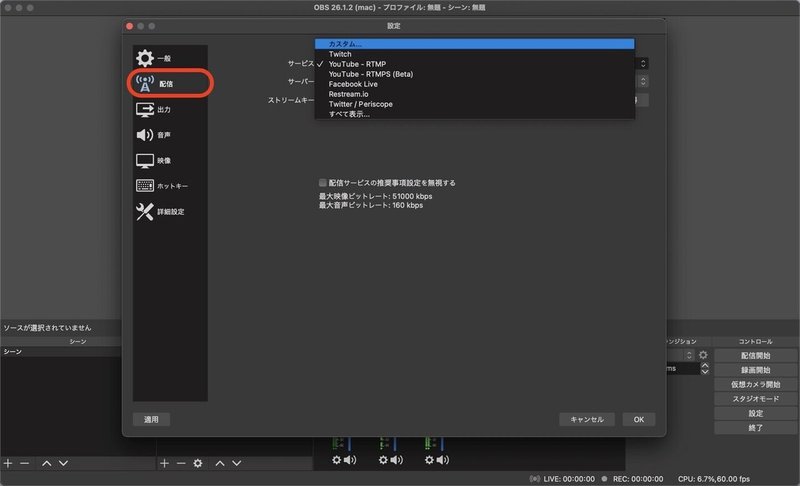
Task: Open the 映像 video settings section
Action: 169,160
